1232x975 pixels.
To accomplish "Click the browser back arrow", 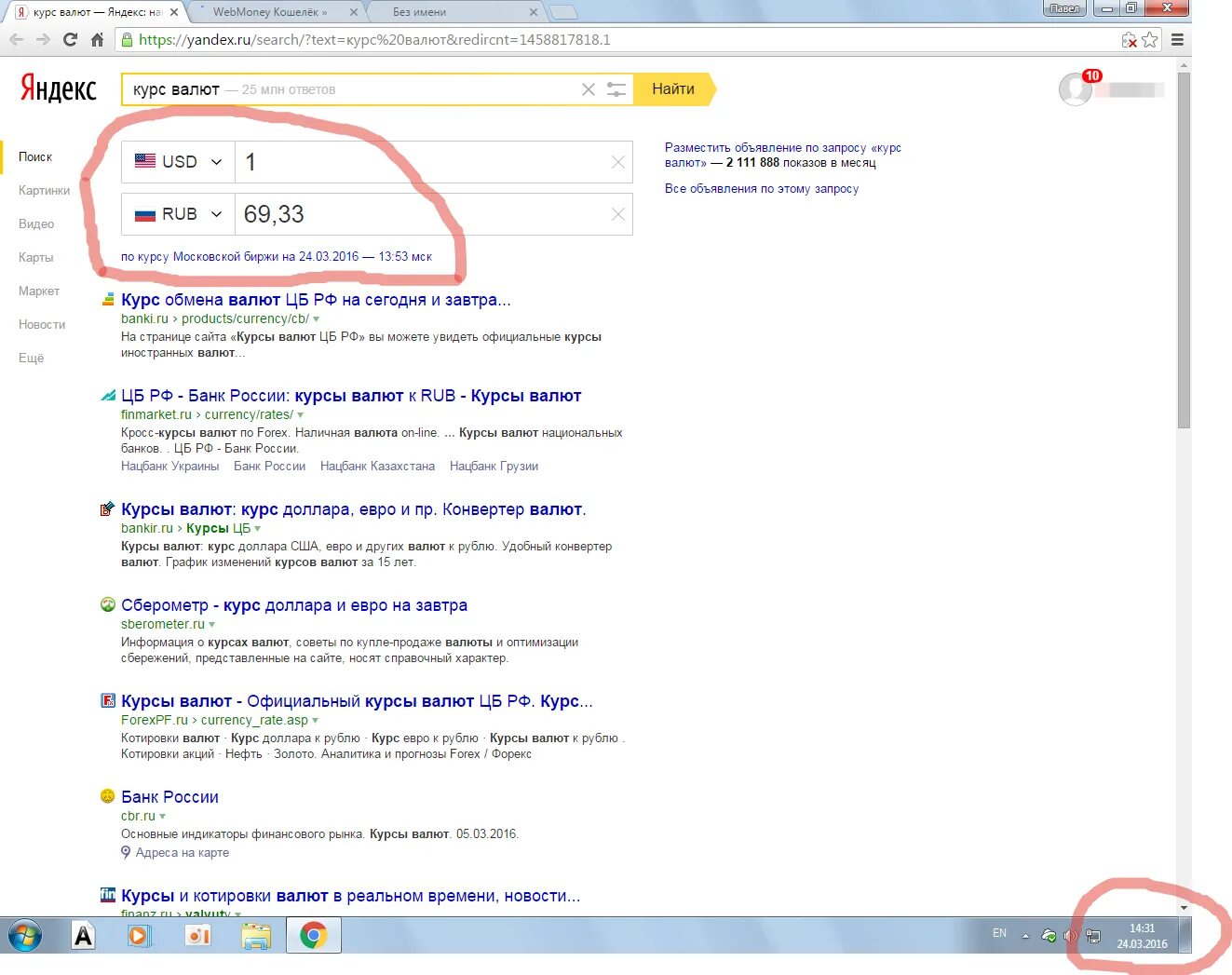I will coord(16,40).
